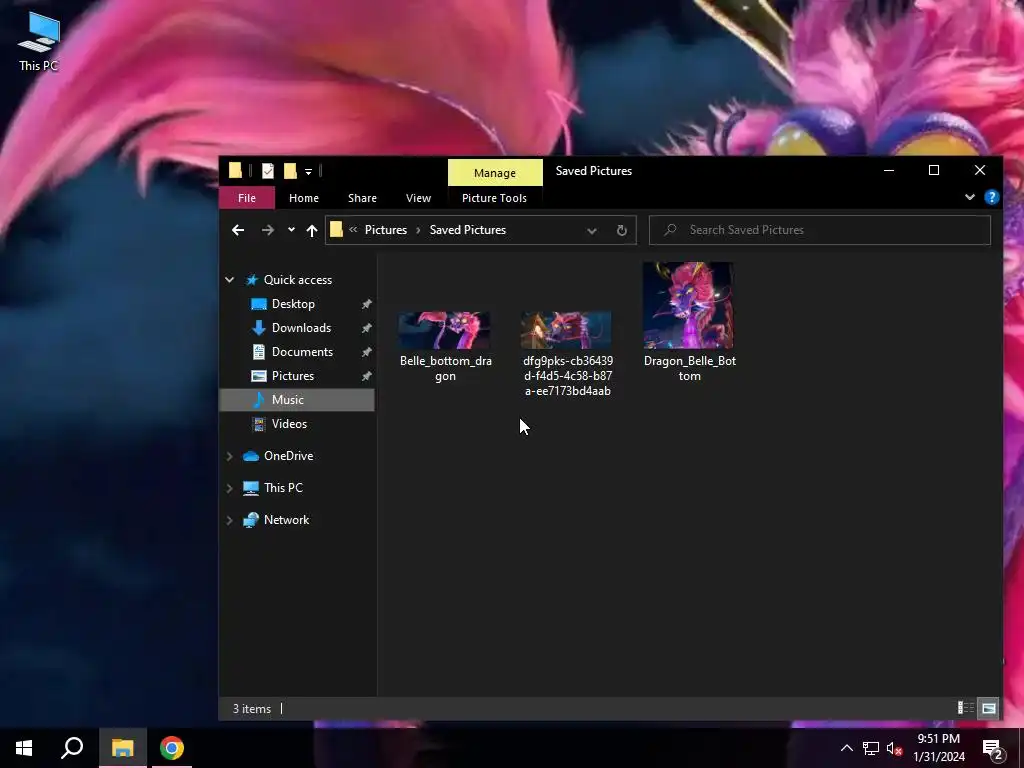Open the Action Center notifications
1024x768 pixels.
point(993,749)
